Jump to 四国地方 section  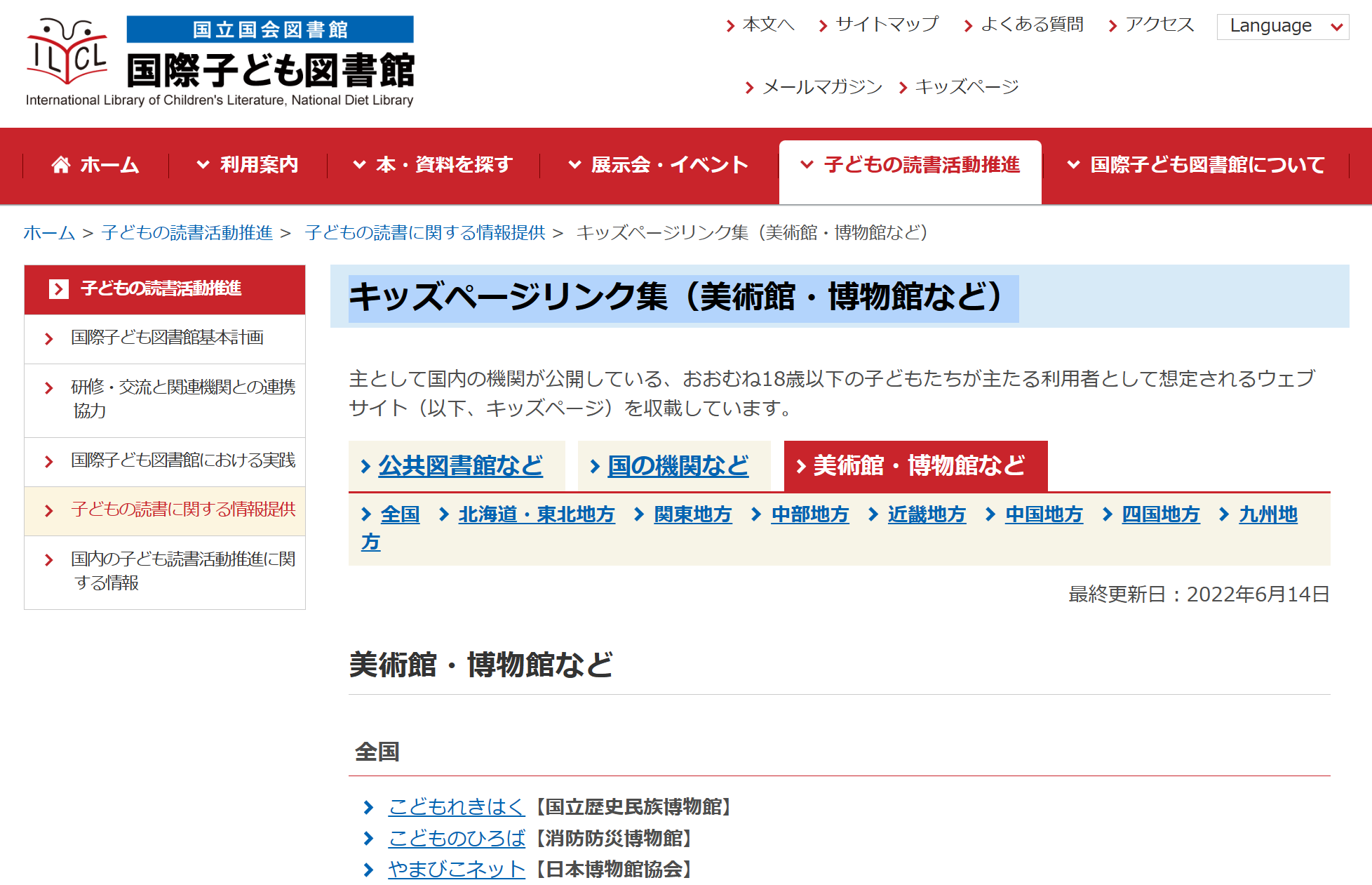(x=1162, y=514)
